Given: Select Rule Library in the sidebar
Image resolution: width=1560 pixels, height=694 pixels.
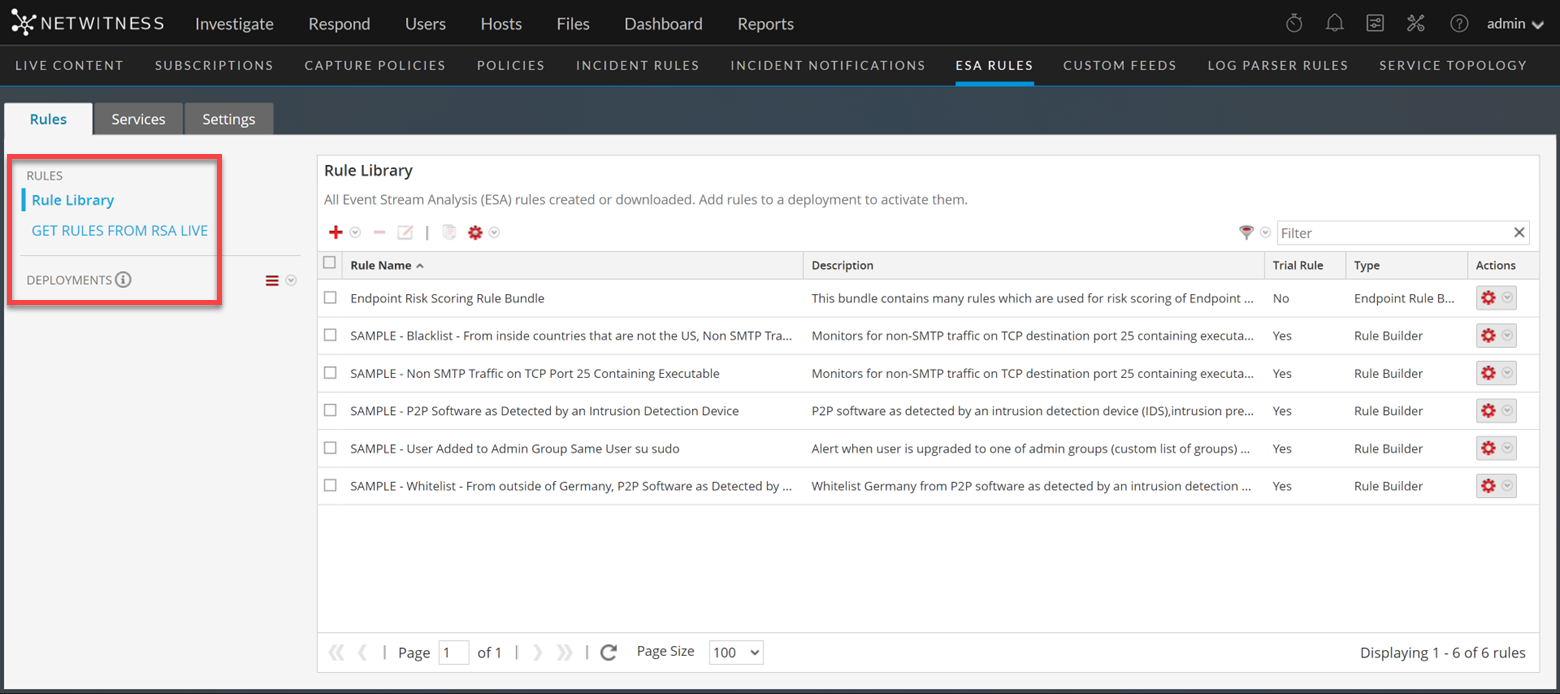Looking at the screenshot, I should (x=73, y=200).
